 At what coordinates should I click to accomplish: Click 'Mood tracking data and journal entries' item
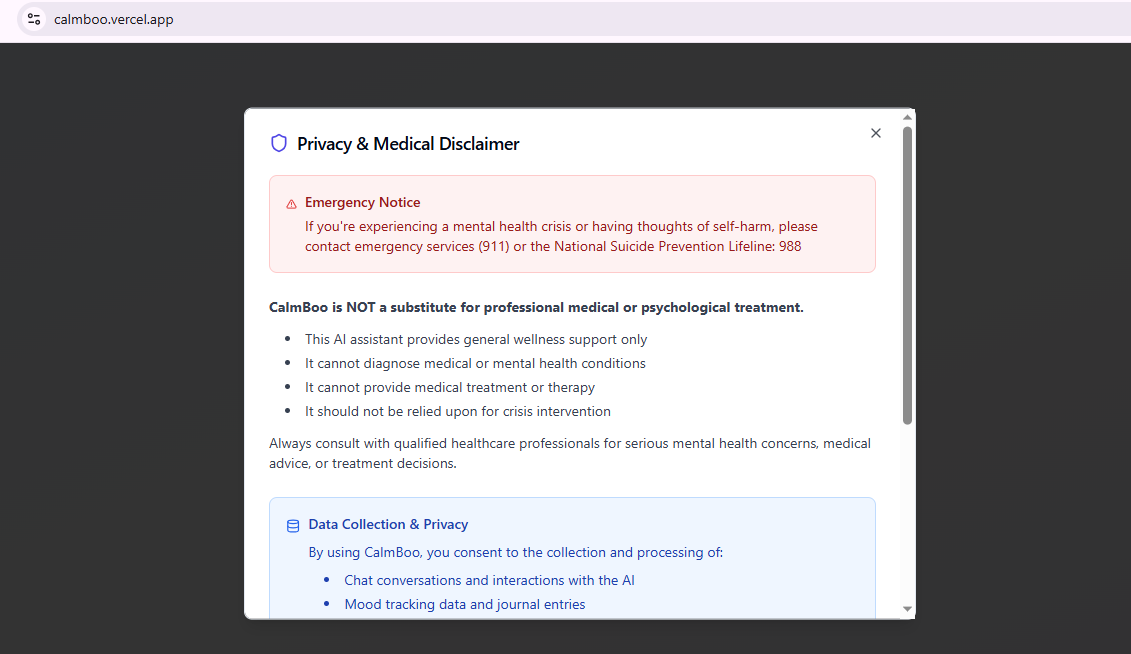pos(464,604)
